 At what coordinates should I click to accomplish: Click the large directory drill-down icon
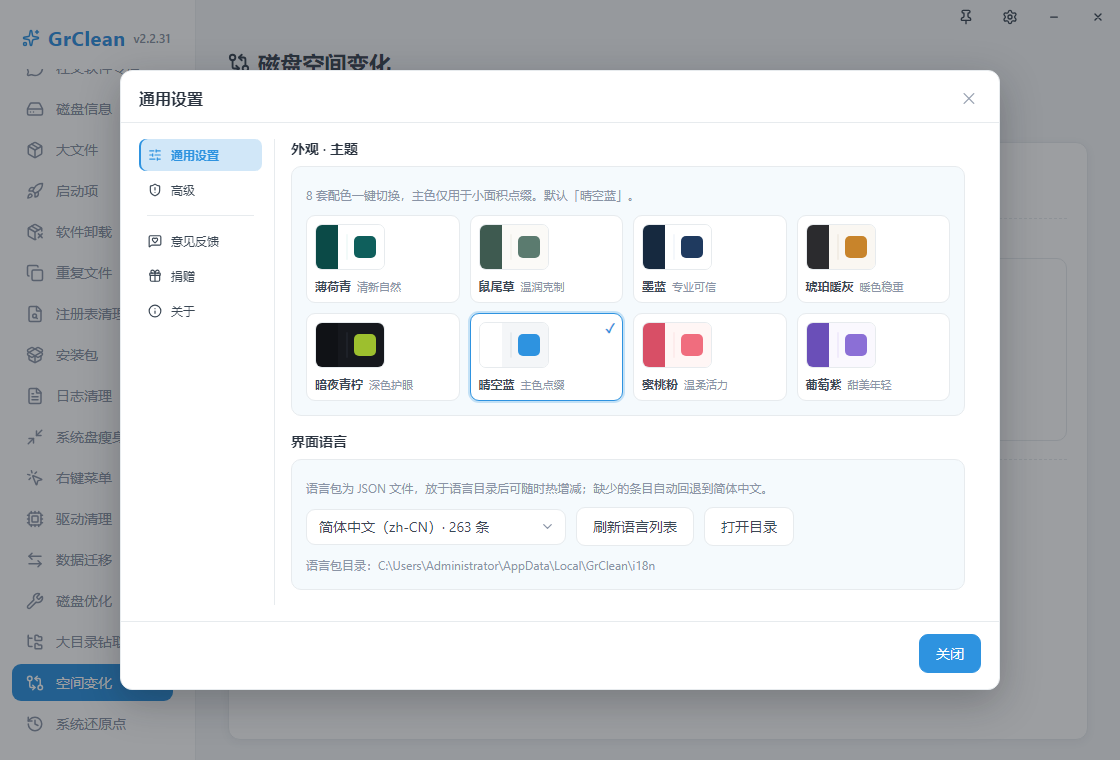(35, 641)
